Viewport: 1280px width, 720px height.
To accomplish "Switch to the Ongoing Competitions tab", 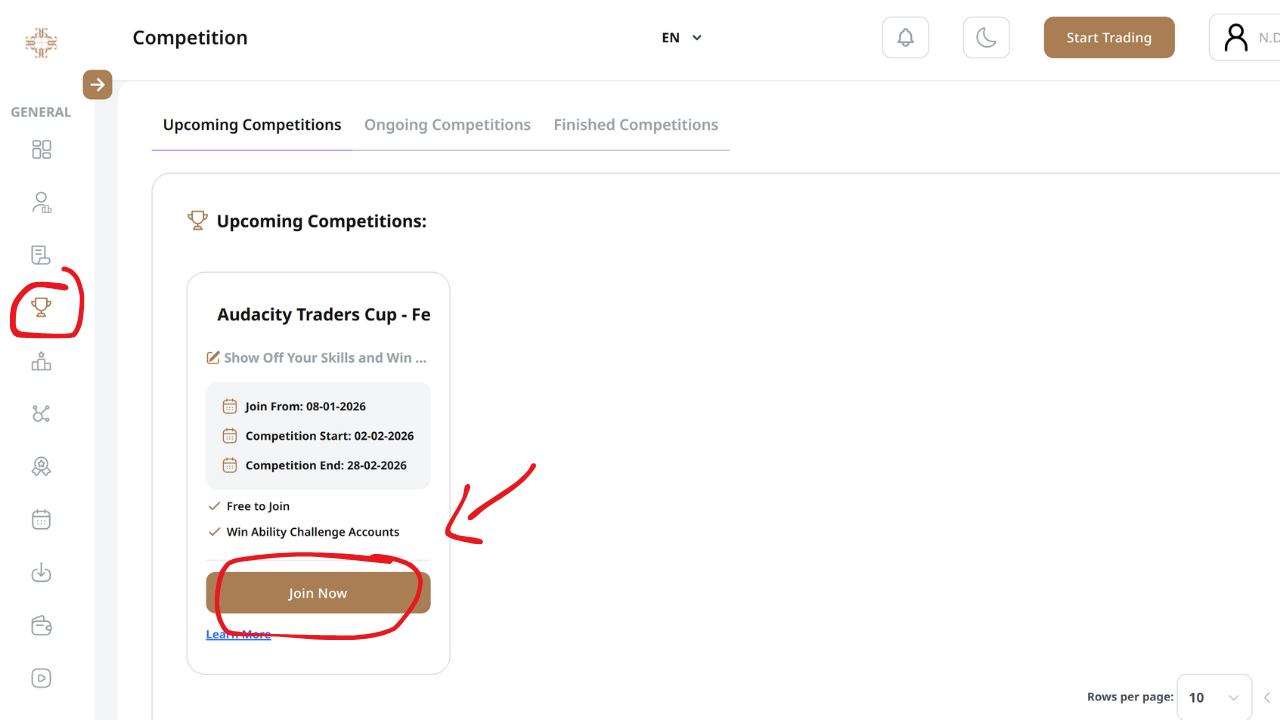I will click(x=447, y=125).
